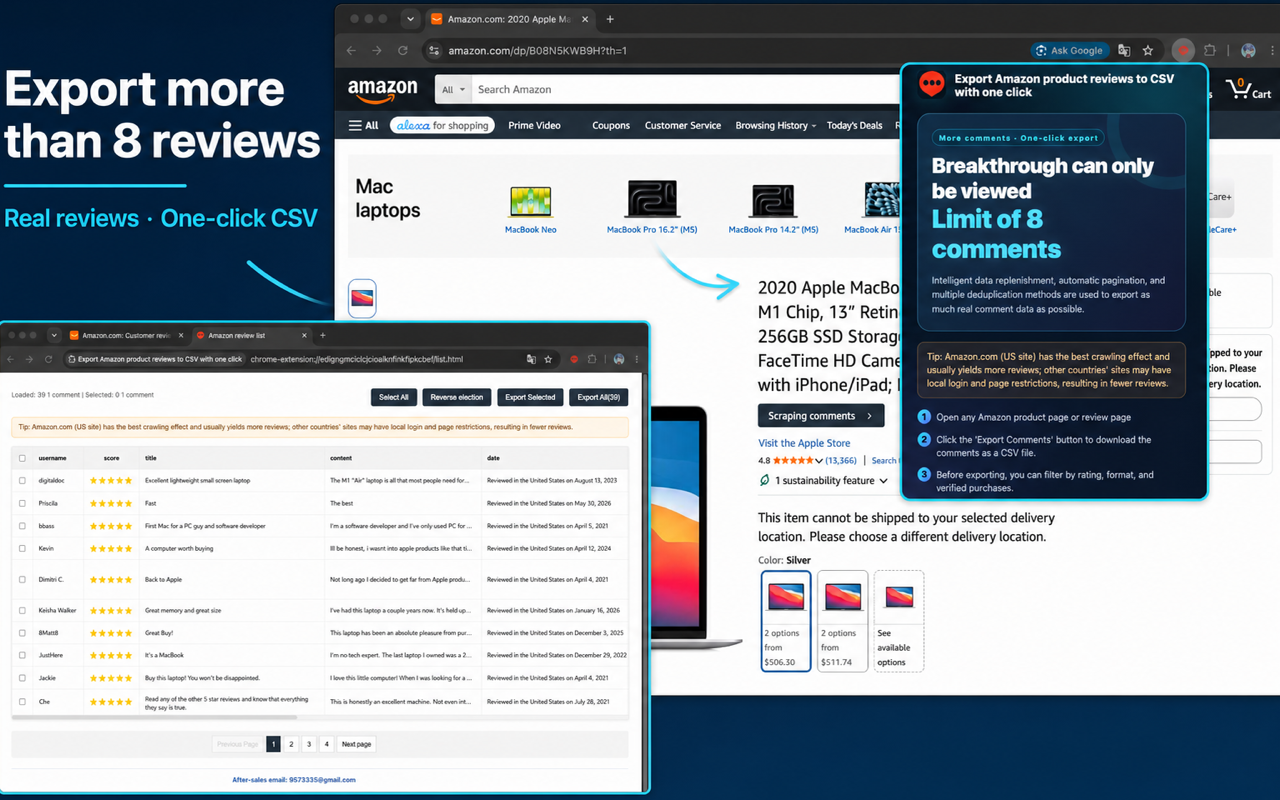Open tab search dropdown in Amazon product window
This screenshot has height=800, width=1280.
click(x=409, y=19)
